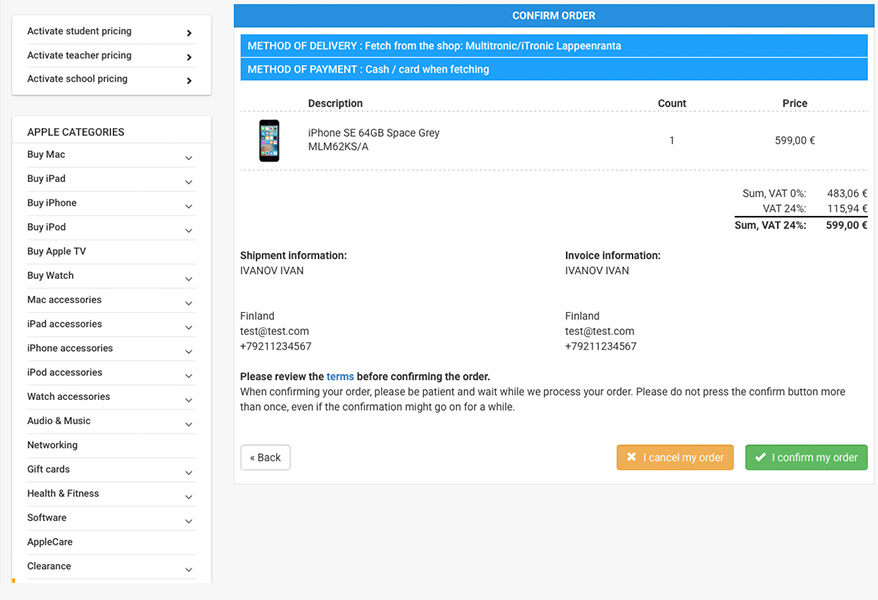Select the Method of Delivery bar
The height and width of the screenshot is (600, 878).
point(554,46)
